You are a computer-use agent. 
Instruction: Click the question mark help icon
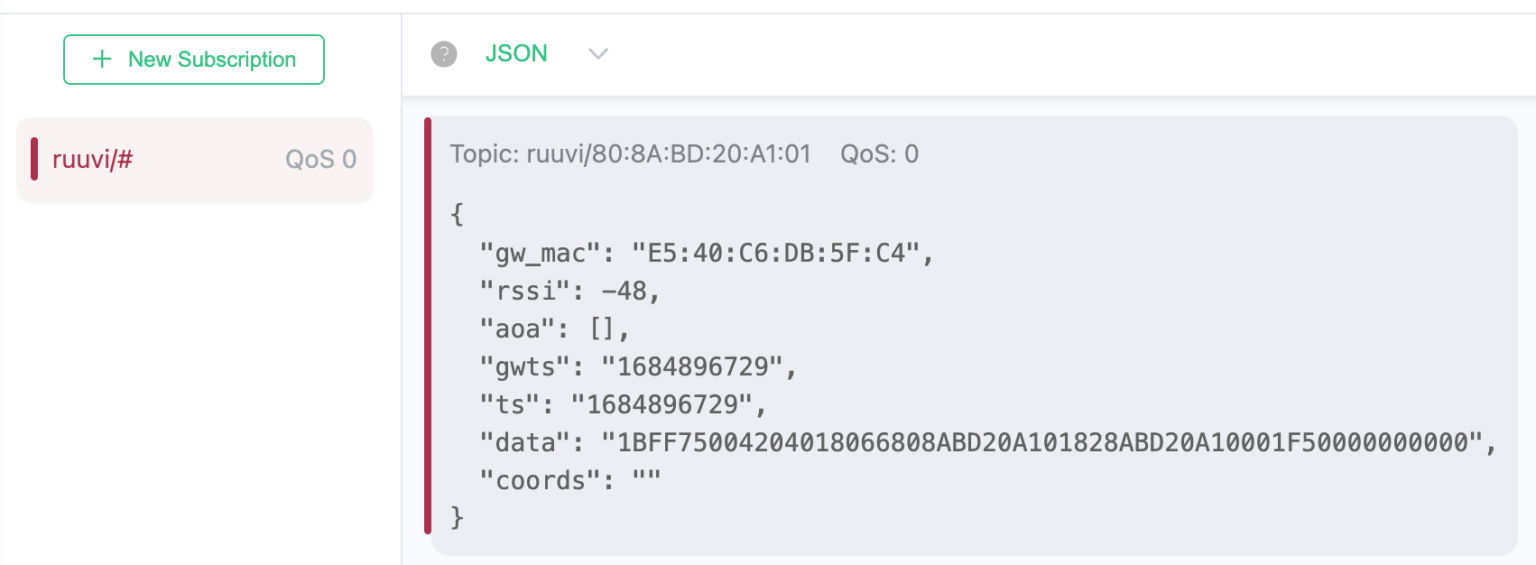[x=444, y=54]
